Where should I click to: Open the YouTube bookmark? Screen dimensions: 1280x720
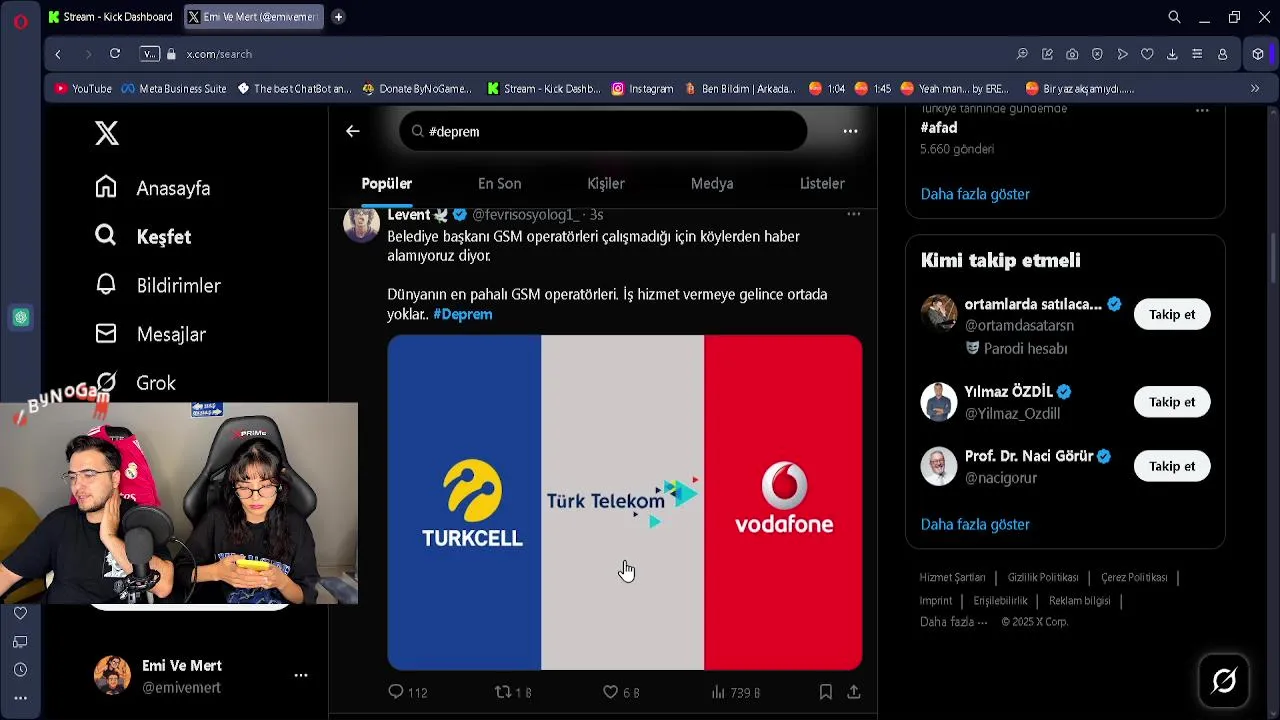pos(83,89)
